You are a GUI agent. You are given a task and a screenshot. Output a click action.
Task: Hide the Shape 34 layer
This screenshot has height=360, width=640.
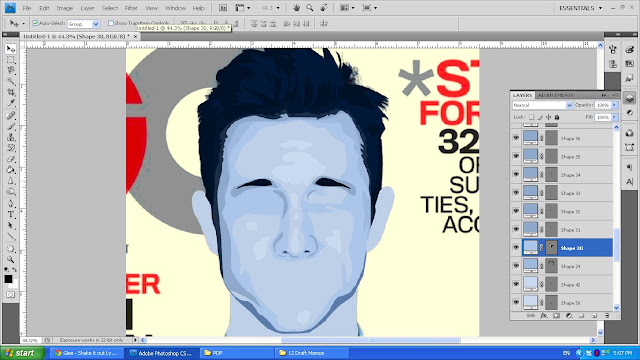coord(516,175)
